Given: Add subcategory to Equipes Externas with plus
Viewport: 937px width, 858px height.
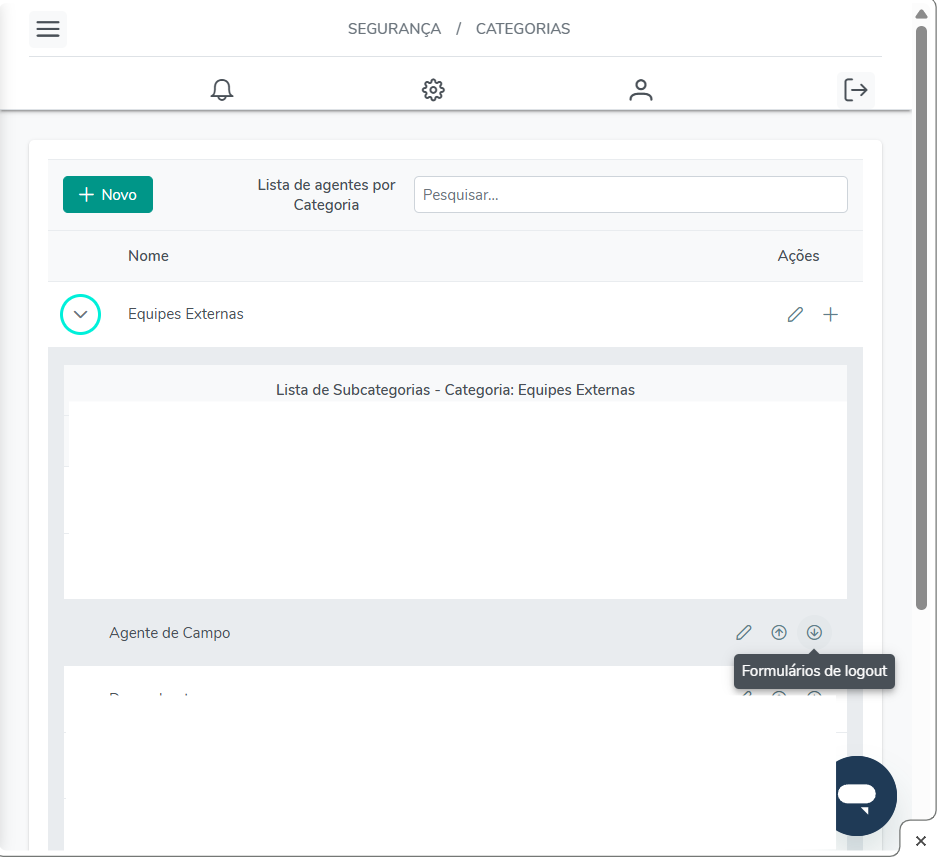Looking at the screenshot, I should coord(830,315).
